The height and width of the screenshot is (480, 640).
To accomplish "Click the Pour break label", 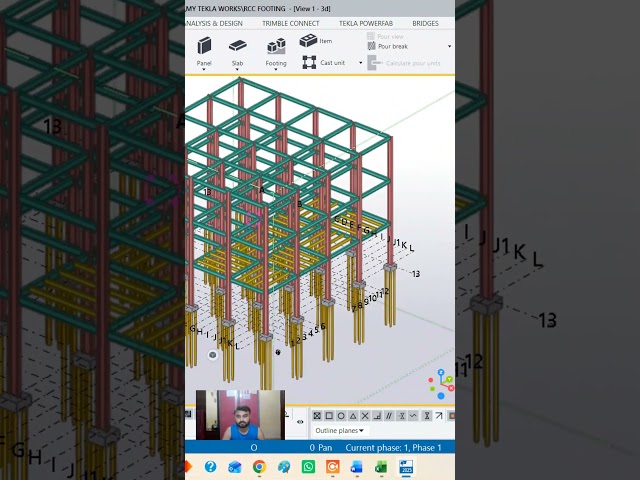I will pyautogui.click(x=393, y=47).
